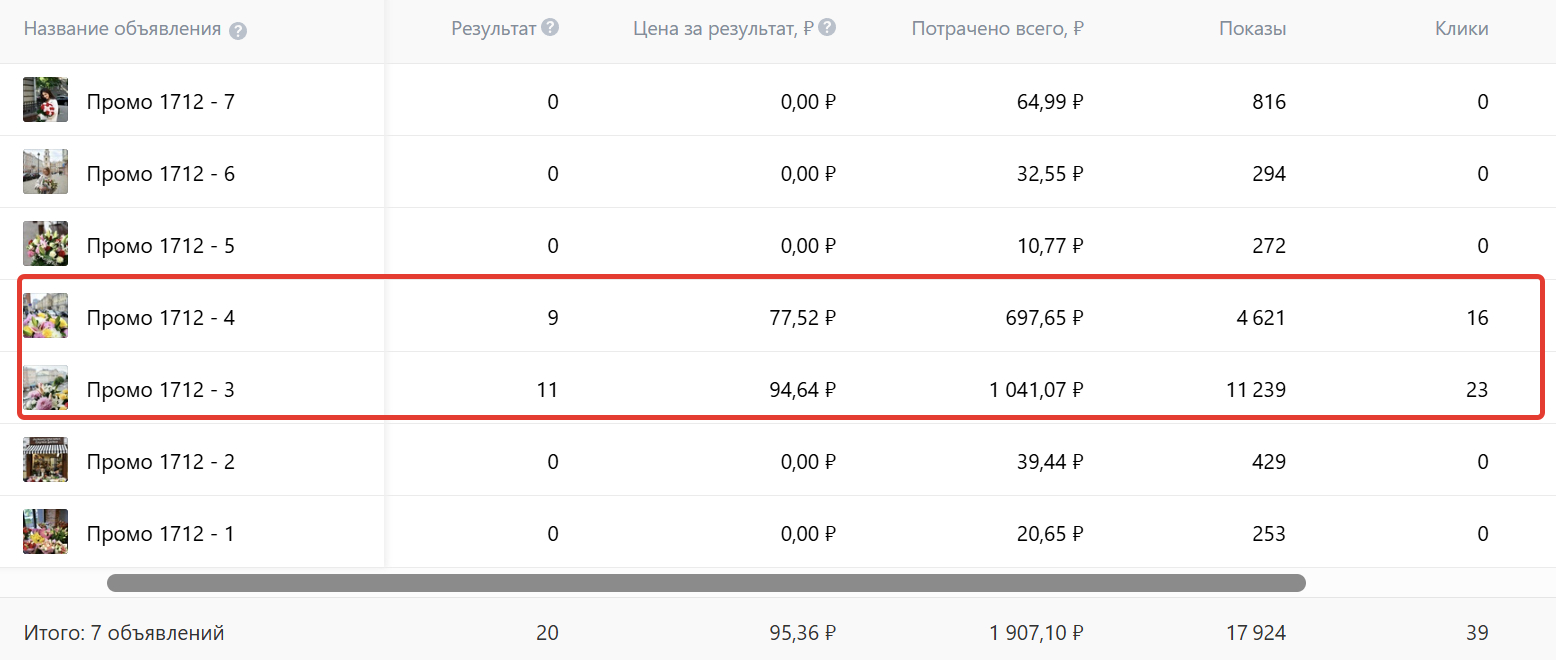This screenshot has height=660, width=1556.
Task: Sort by Клики column header
Action: (1461, 29)
